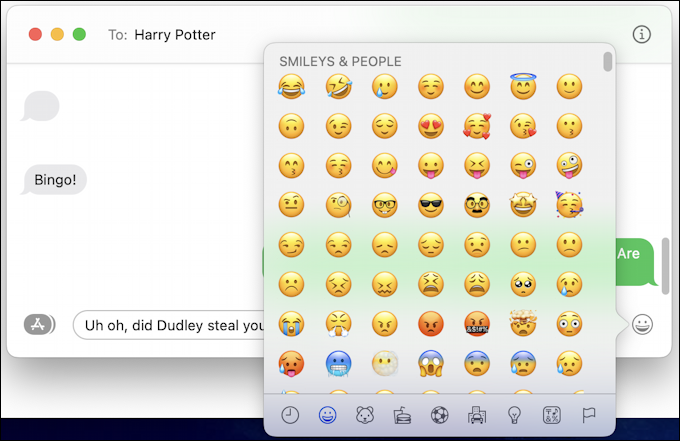
Task: Pick the face with steam from nose emoji
Action: [338, 324]
